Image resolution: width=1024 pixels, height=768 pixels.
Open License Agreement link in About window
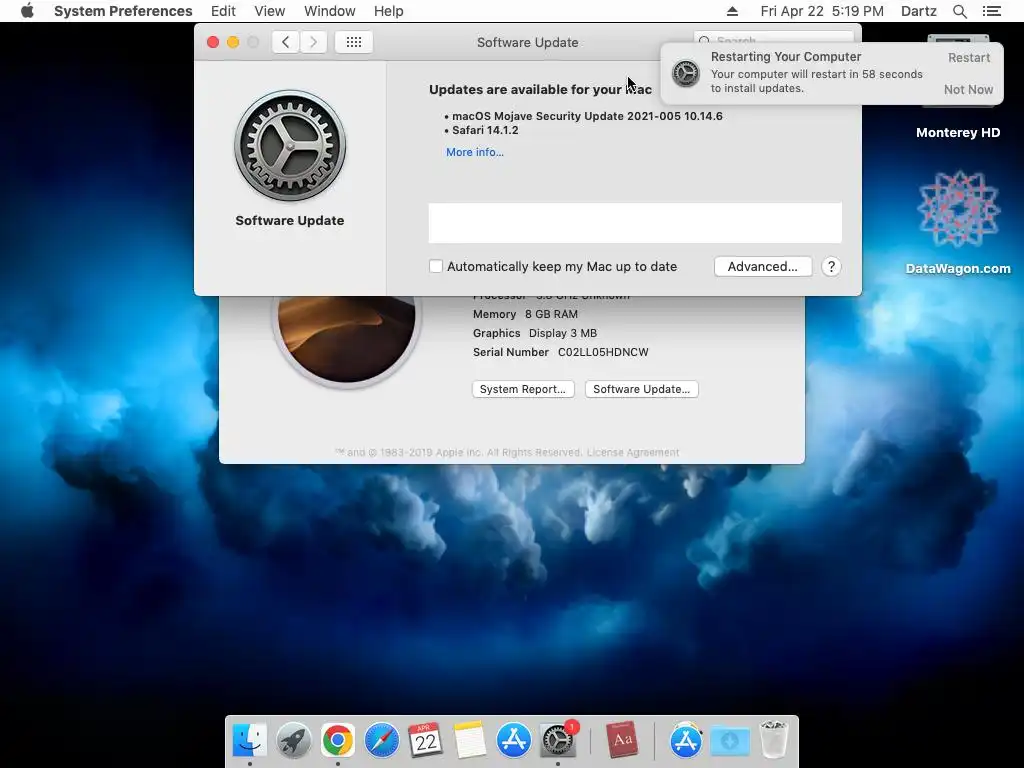pyautogui.click(x=633, y=453)
